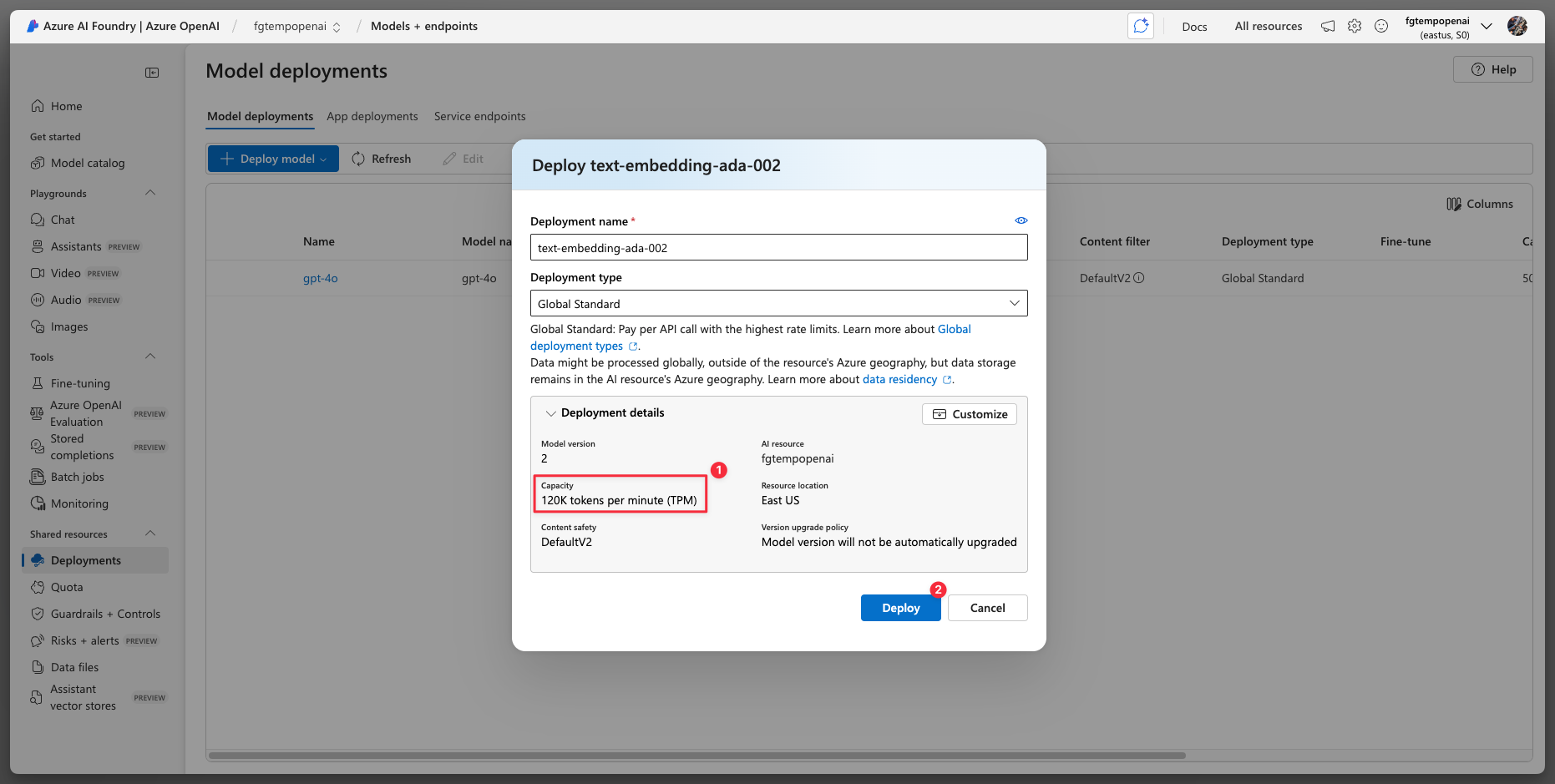Click the Edit toolbar button
1555x784 pixels.
tap(463, 159)
